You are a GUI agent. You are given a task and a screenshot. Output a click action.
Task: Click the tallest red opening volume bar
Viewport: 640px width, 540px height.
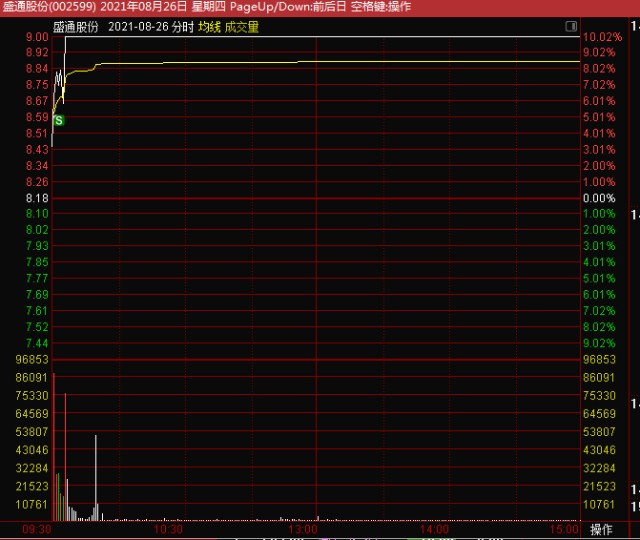click(54, 447)
